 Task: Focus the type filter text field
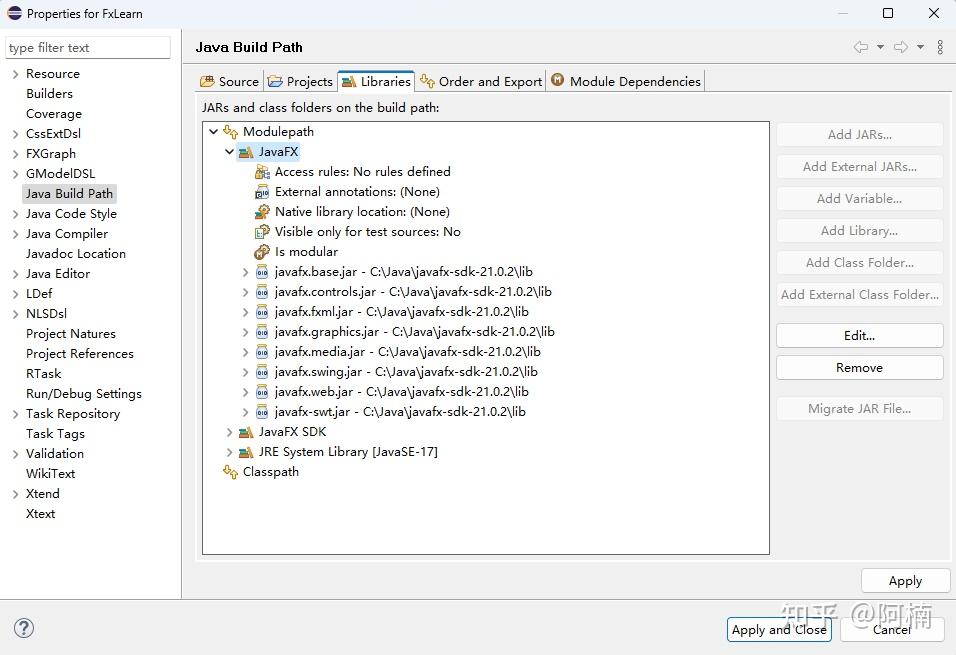pos(88,48)
